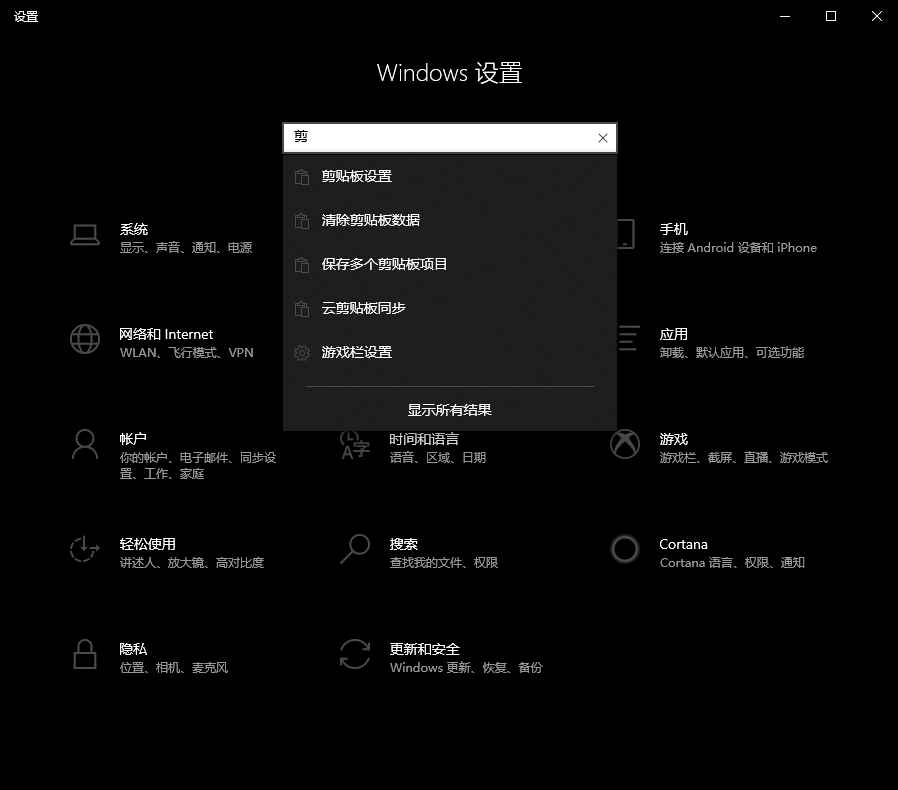The width and height of the screenshot is (898, 790).
Task: Select 清除剪贴板数据 search suggestion
Action: [450, 221]
